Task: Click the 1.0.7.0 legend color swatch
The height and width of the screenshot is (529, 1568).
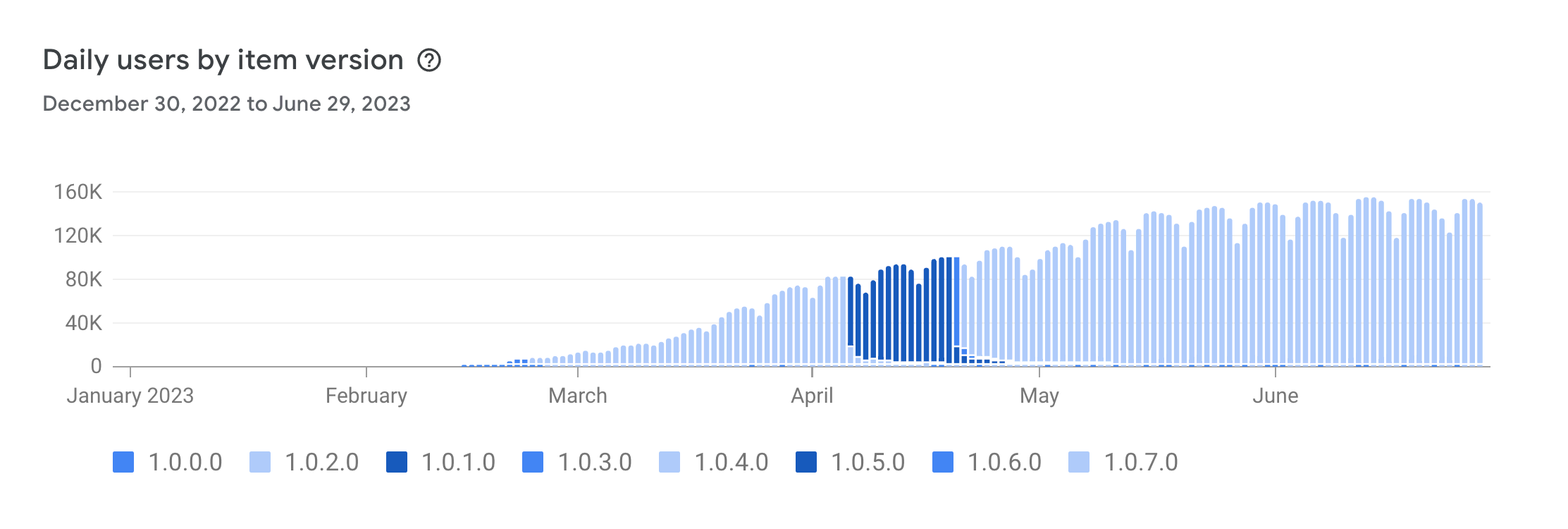Action: (x=1079, y=463)
